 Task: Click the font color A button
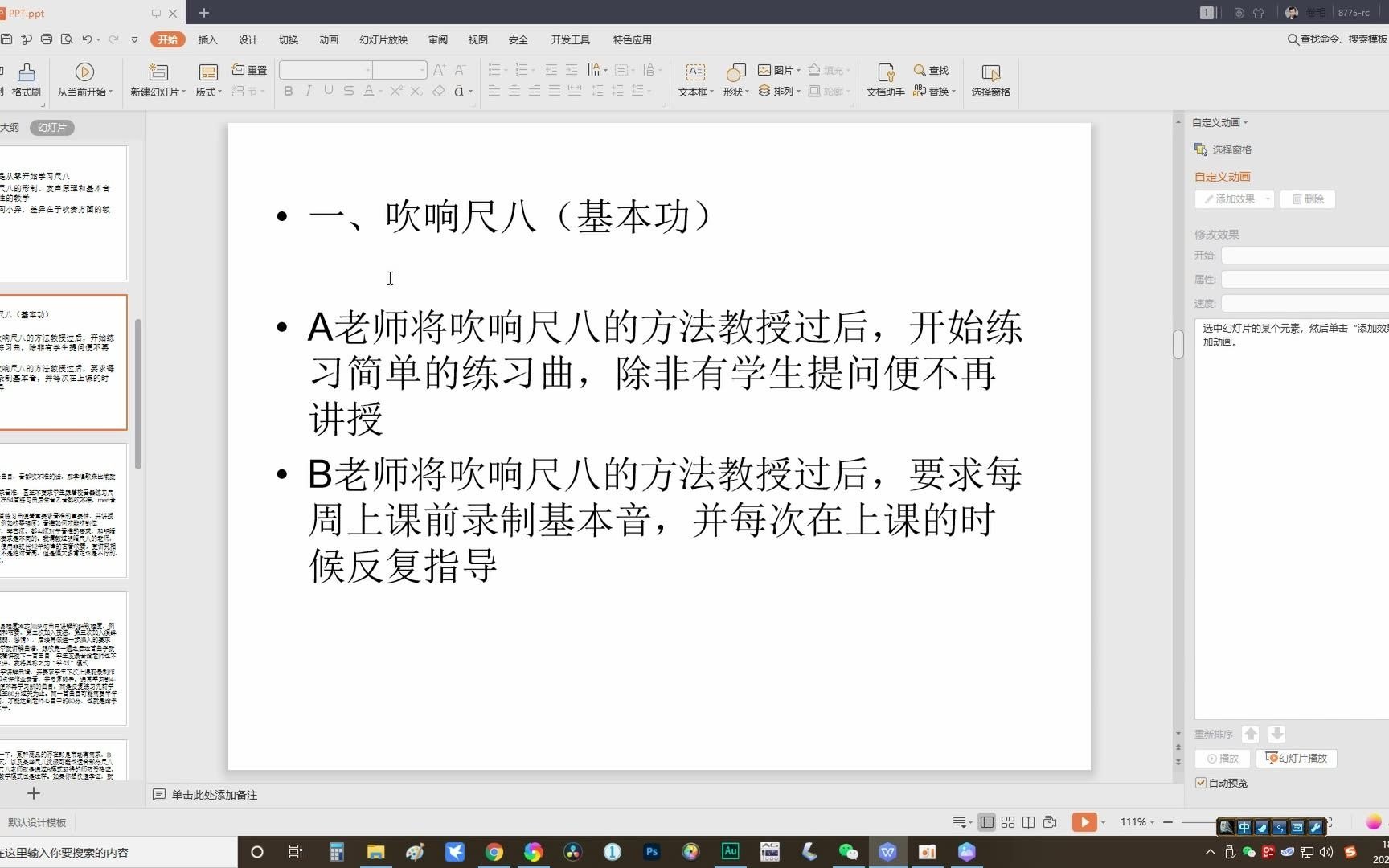tap(368, 92)
